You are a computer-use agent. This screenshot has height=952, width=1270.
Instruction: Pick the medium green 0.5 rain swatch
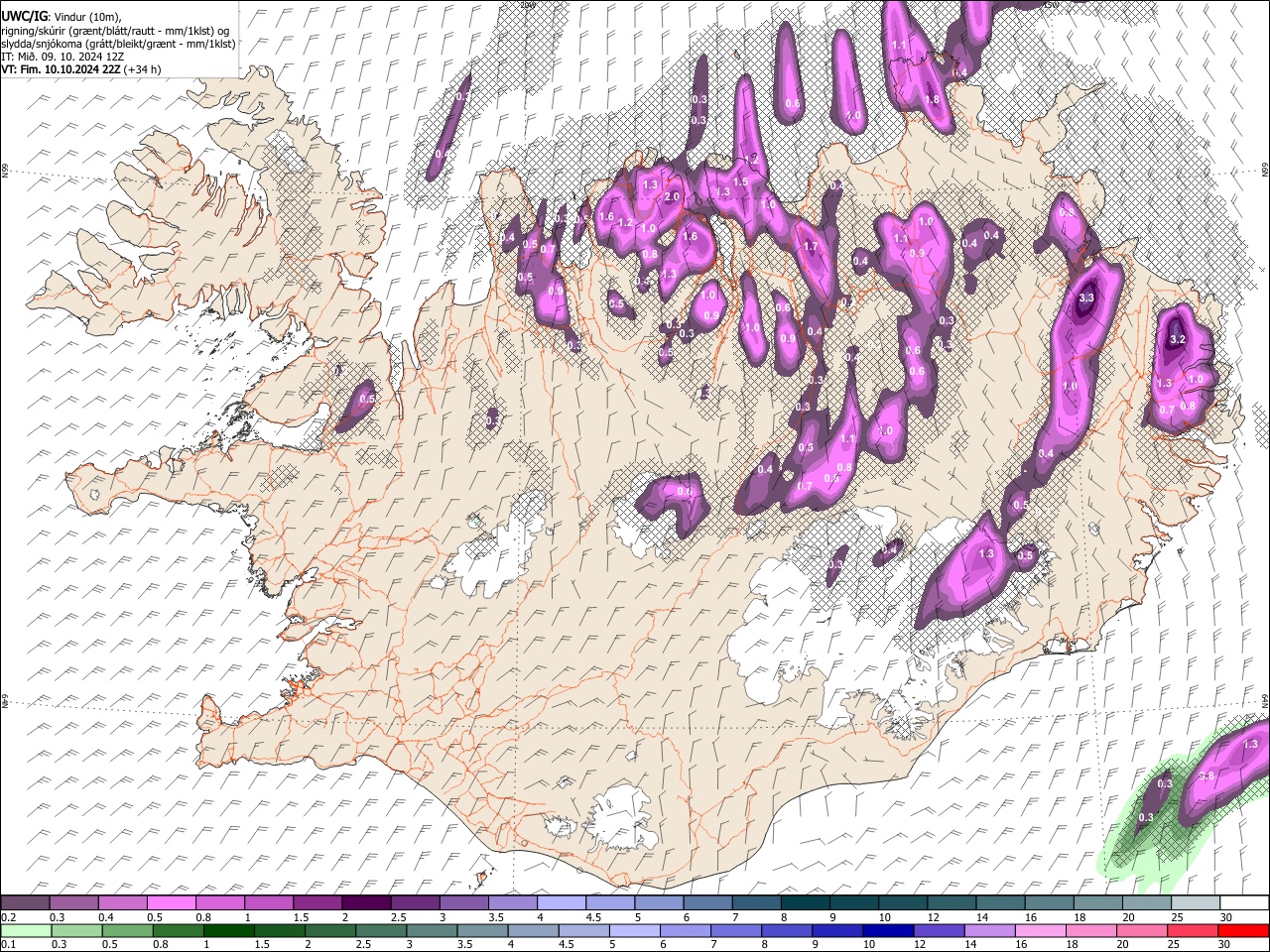pyautogui.click(x=127, y=930)
